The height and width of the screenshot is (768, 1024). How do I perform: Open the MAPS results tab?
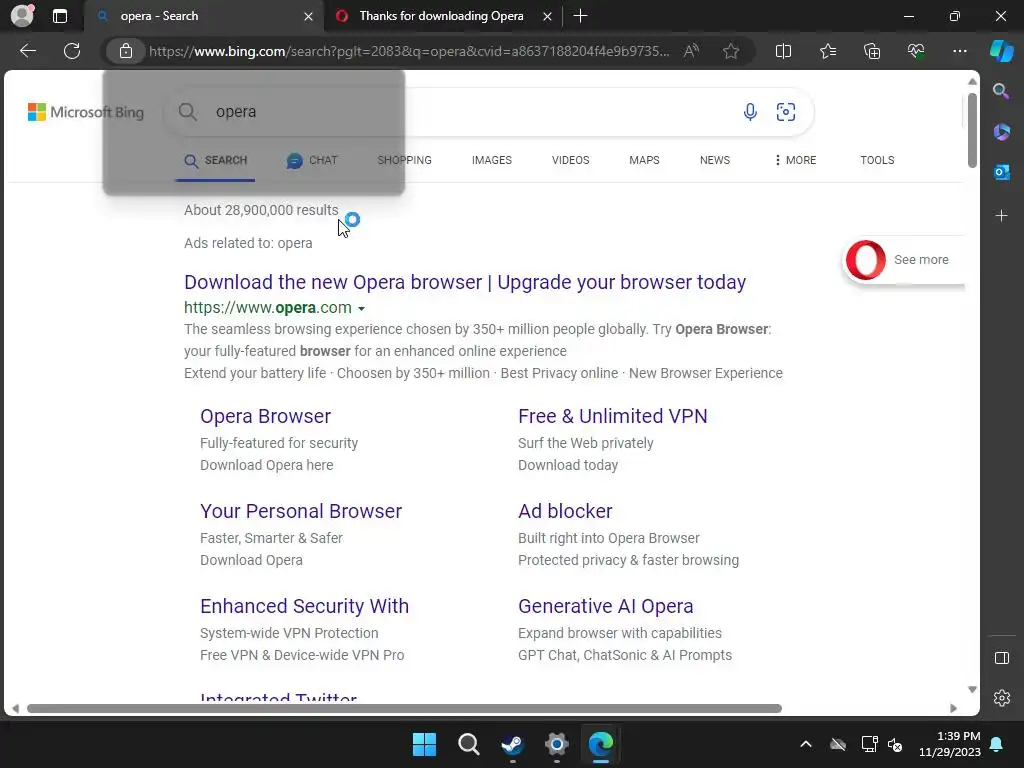(x=644, y=160)
